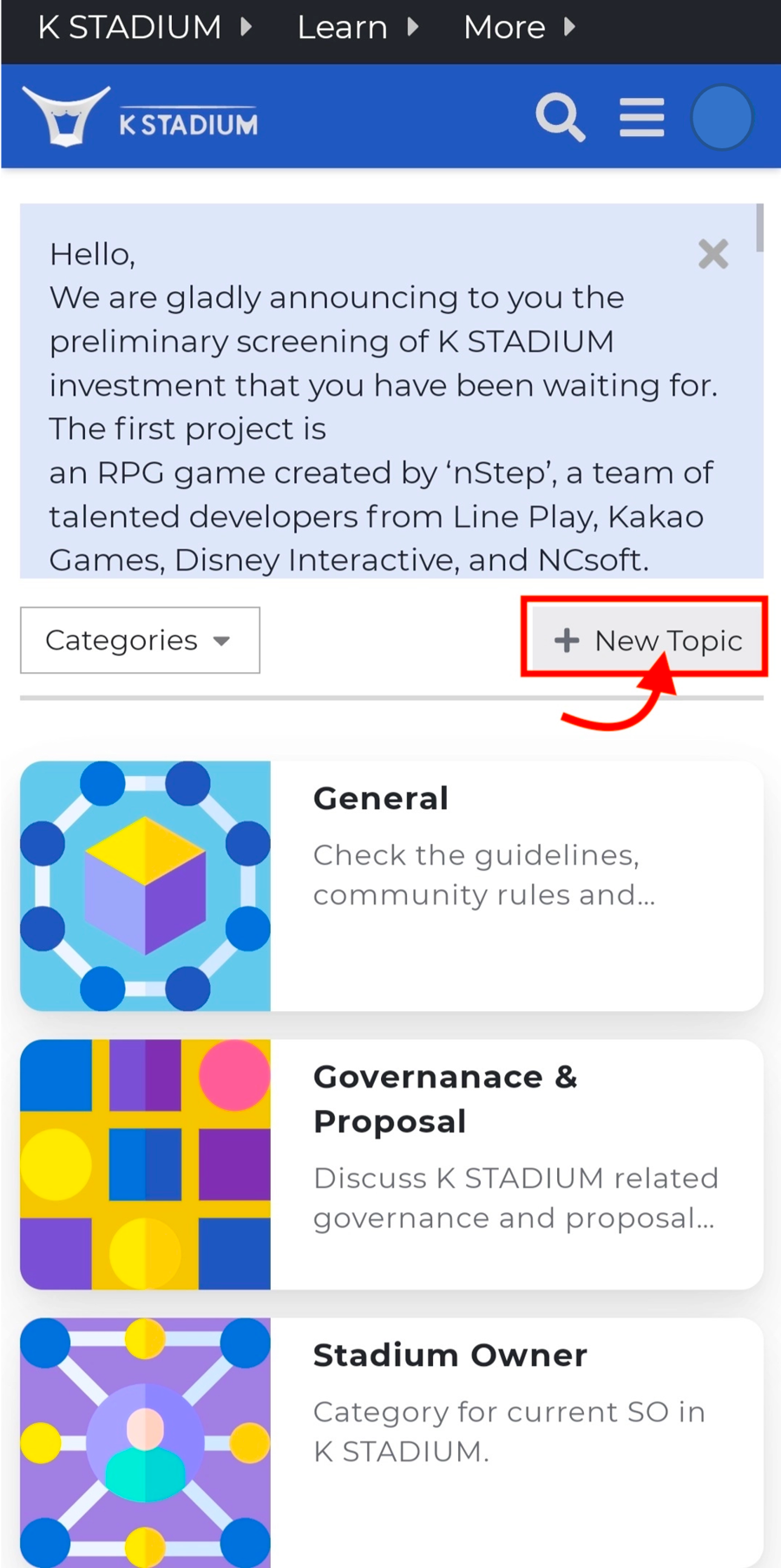Open the Governanace & Proposal title link
Screen dimensions: 781x1568
tap(444, 1098)
